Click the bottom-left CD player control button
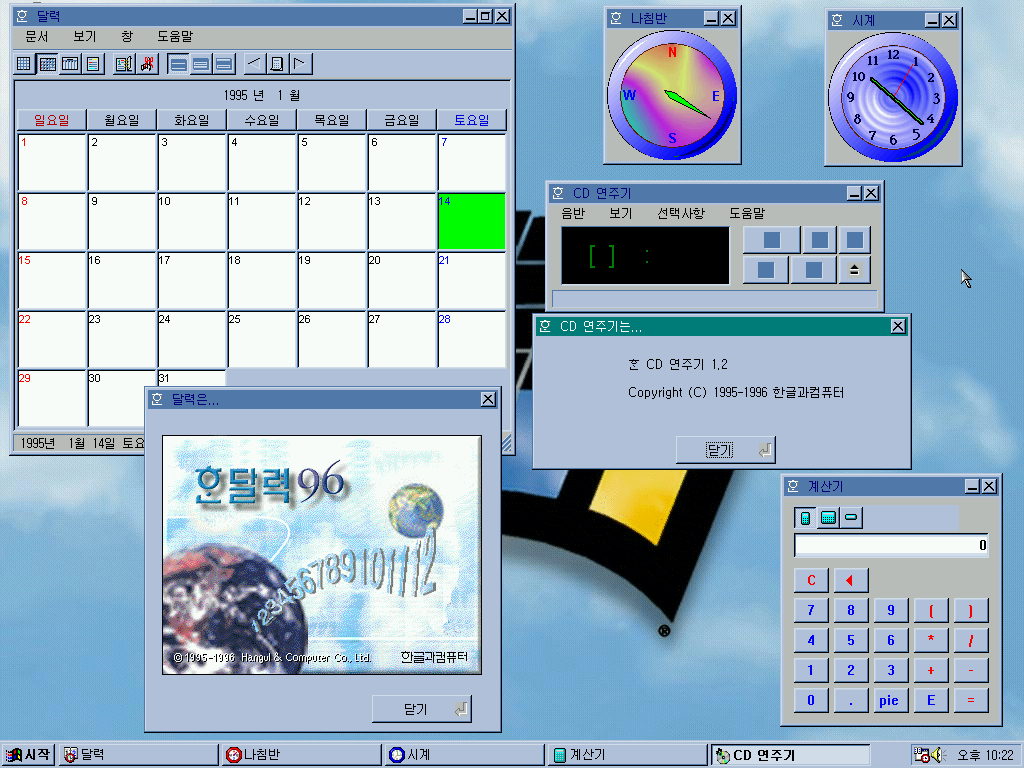Screen dimensions: 1024x768 [766, 270]
